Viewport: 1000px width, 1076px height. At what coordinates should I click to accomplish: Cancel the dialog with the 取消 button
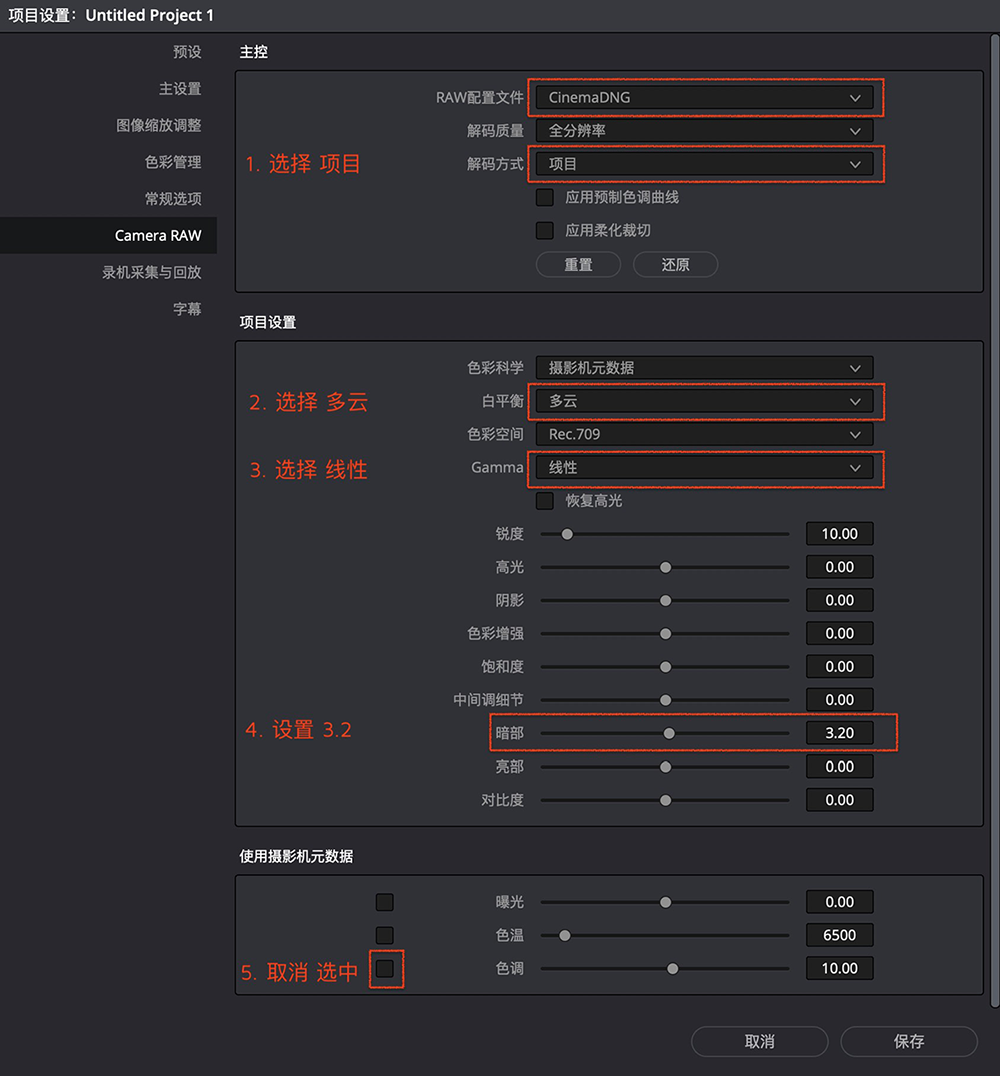(759, 1041)
